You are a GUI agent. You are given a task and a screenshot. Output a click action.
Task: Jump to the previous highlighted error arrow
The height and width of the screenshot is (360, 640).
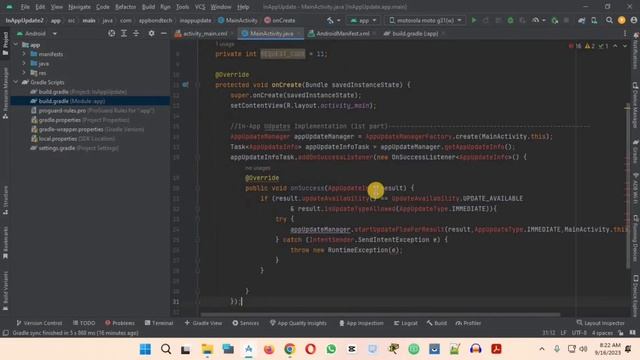point(615,46)
